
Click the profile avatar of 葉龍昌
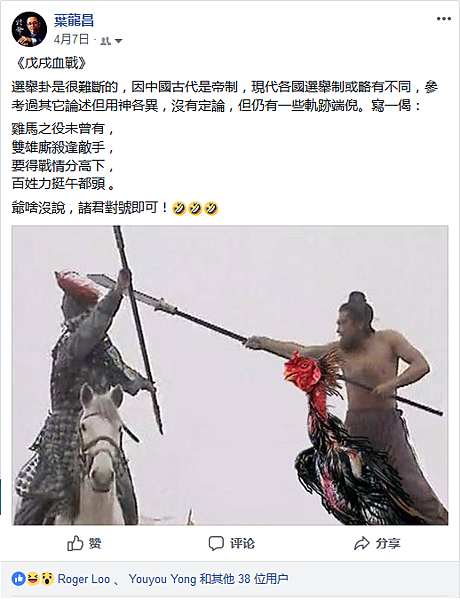29,29
